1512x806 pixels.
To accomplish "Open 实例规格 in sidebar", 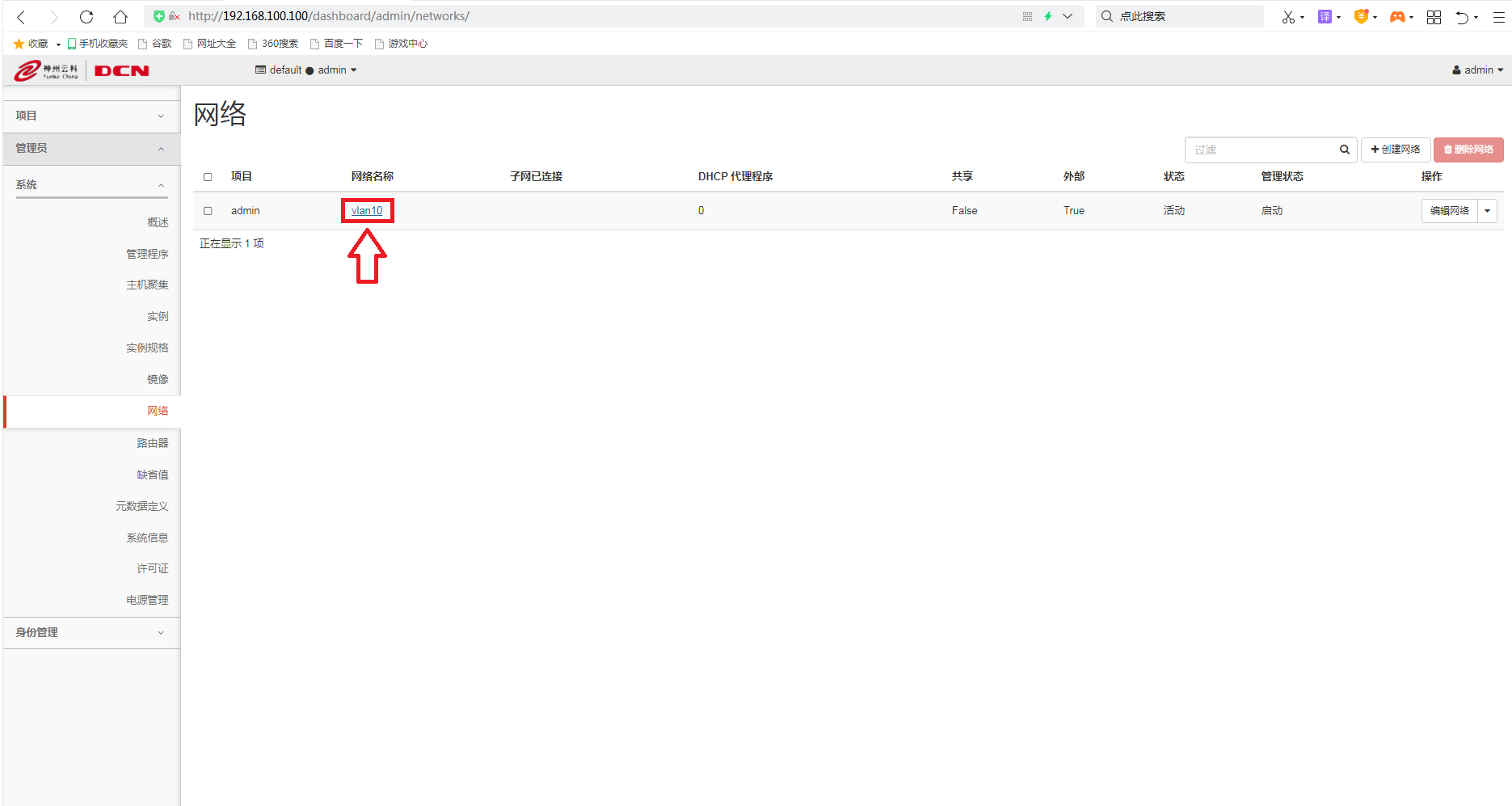I will [147, 348].
